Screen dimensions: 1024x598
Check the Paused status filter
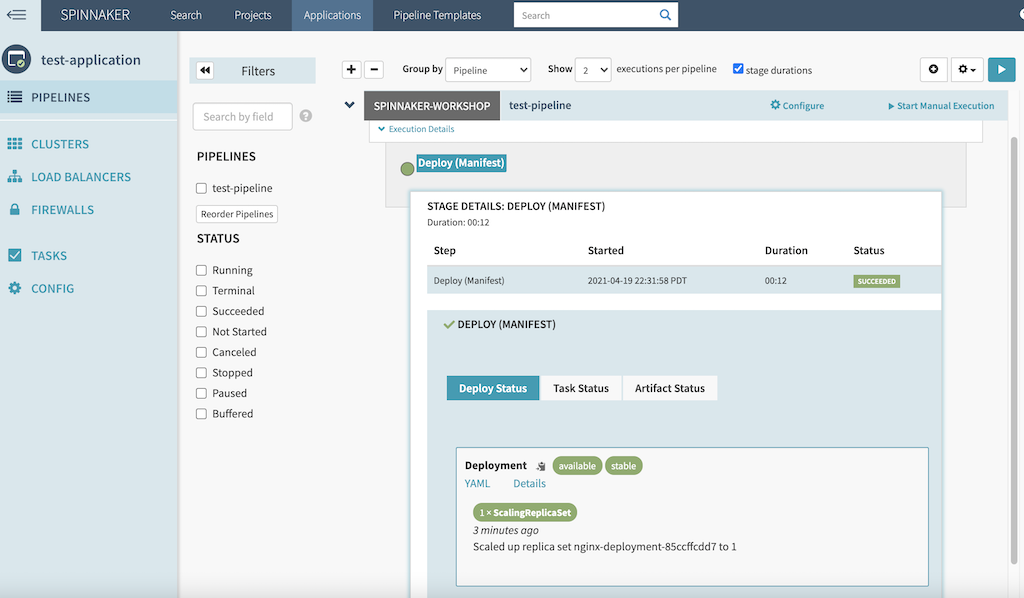201,393
